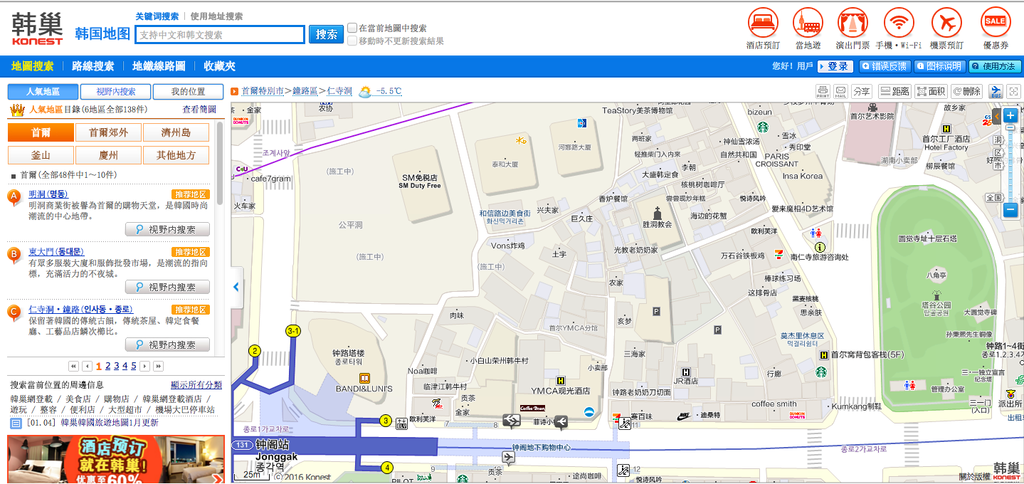The width and height of the screenshot is (1024, 484).
Task: Choose the 其他地方 region button
Action: (x=176, y=155)
